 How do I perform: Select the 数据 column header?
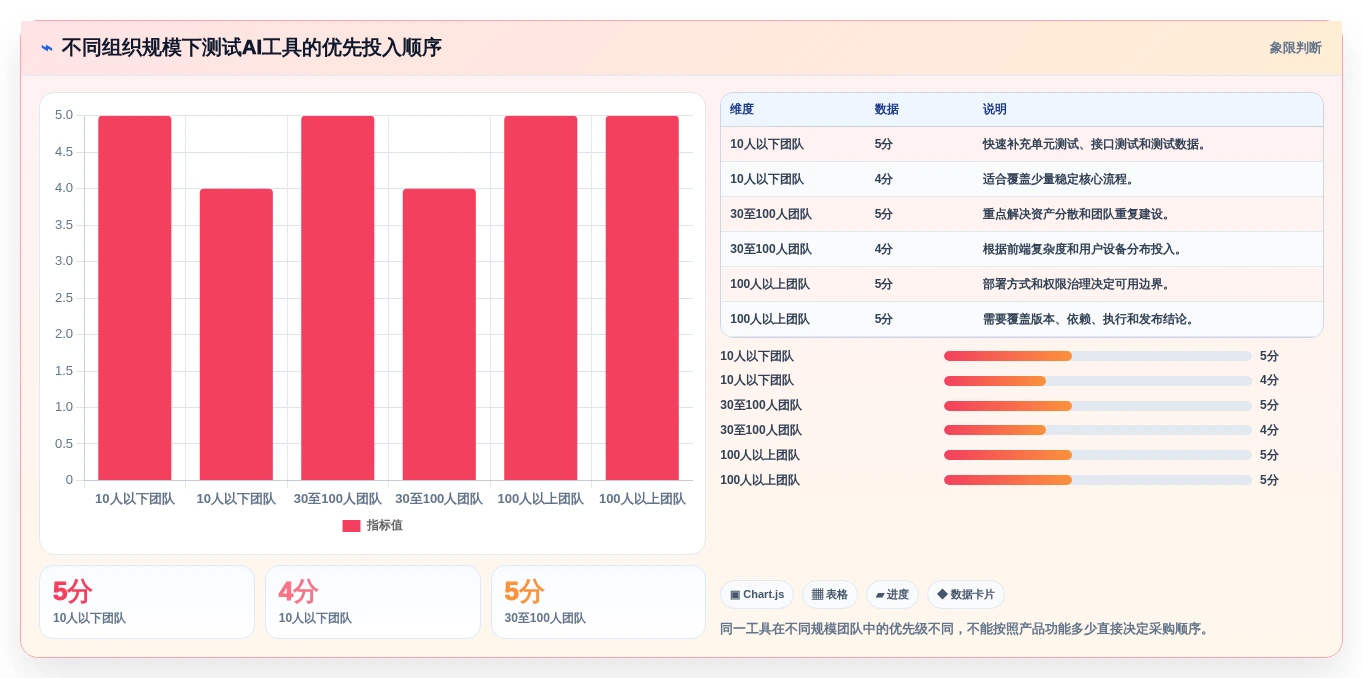click(887, 110)
